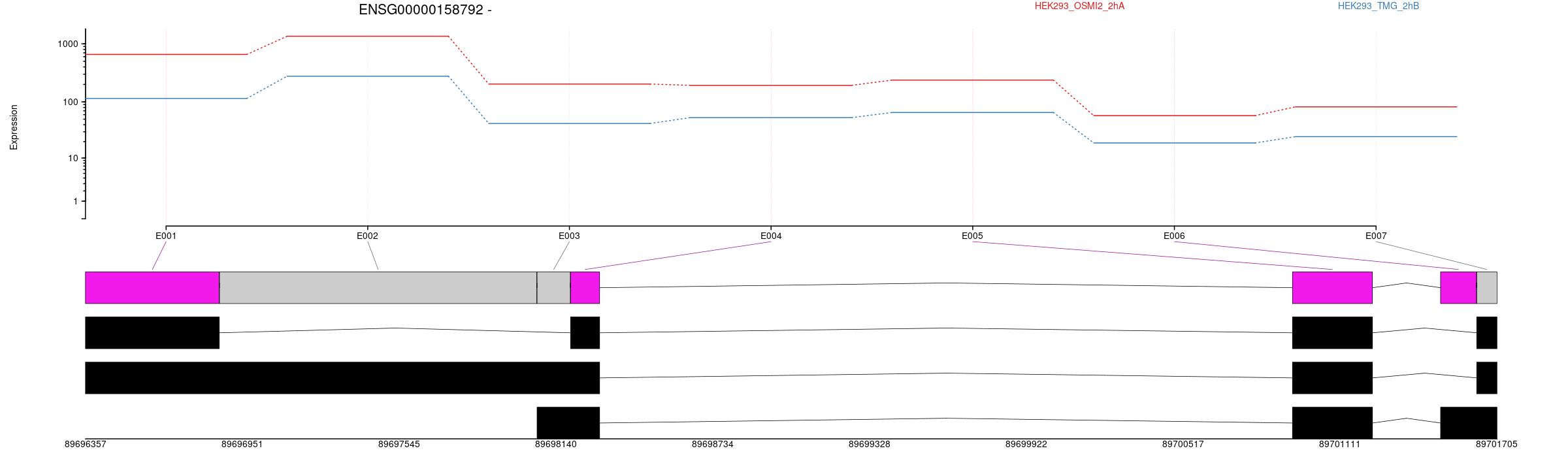1568x457 pixels.
Task: Select the narrow grey exon bin E003
Action: pyautogui.click(x=553, y=288)
